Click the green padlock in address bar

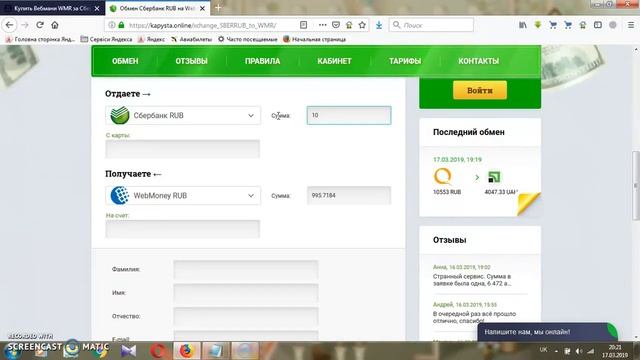click(121, 25)
